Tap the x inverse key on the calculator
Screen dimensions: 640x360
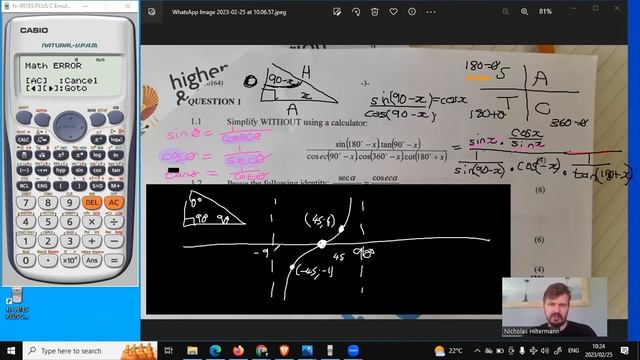click(98, 140)
